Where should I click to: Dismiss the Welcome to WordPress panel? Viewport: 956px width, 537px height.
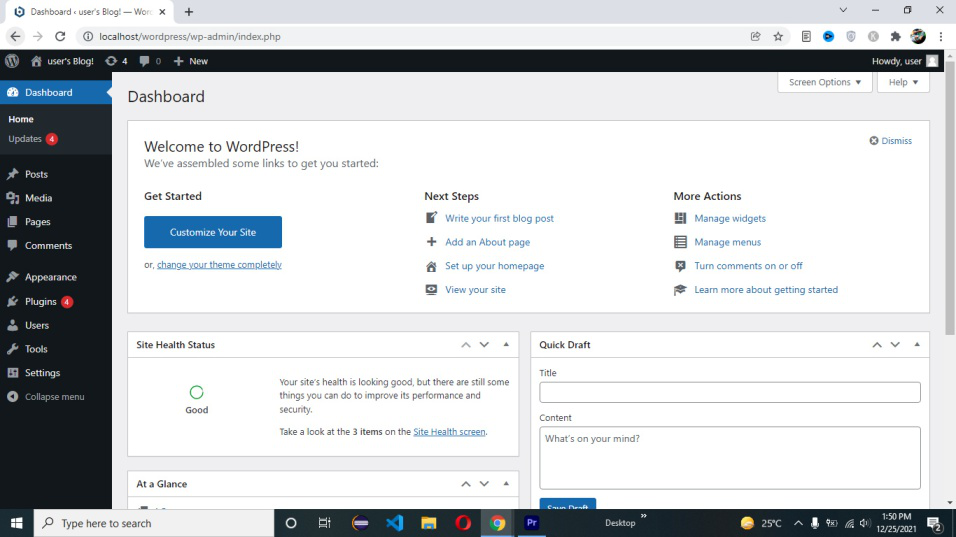(890, 141)
